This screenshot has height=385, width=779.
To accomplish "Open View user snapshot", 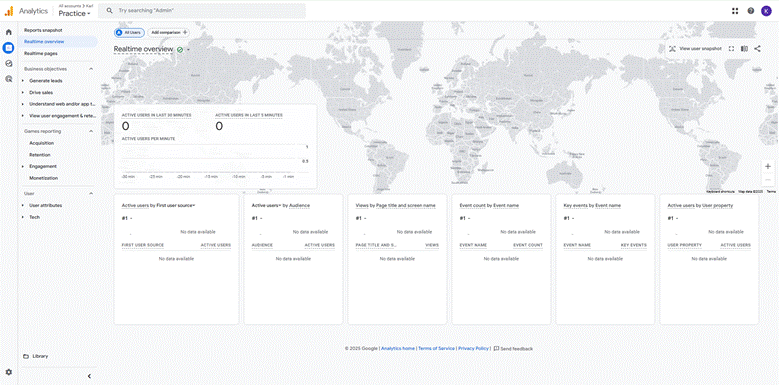I will pos(695,49).
